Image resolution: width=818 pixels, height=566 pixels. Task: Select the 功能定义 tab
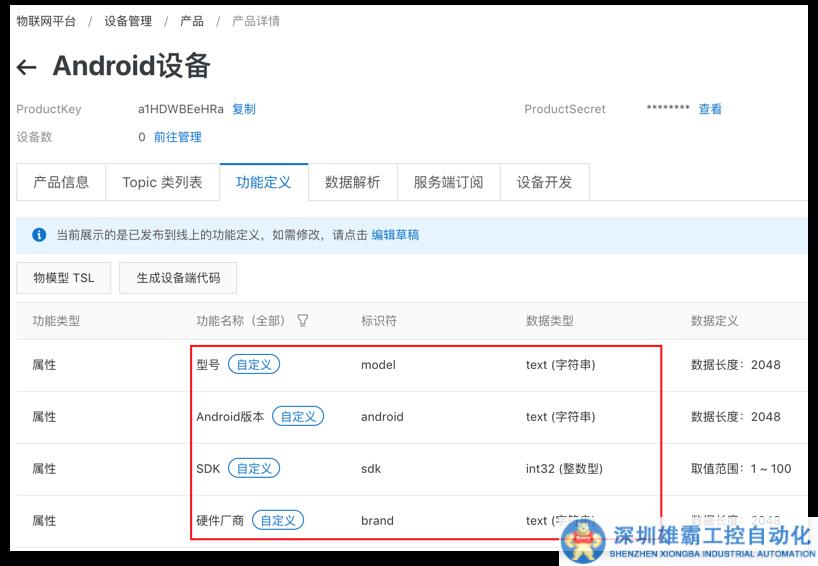coord(263,182)
